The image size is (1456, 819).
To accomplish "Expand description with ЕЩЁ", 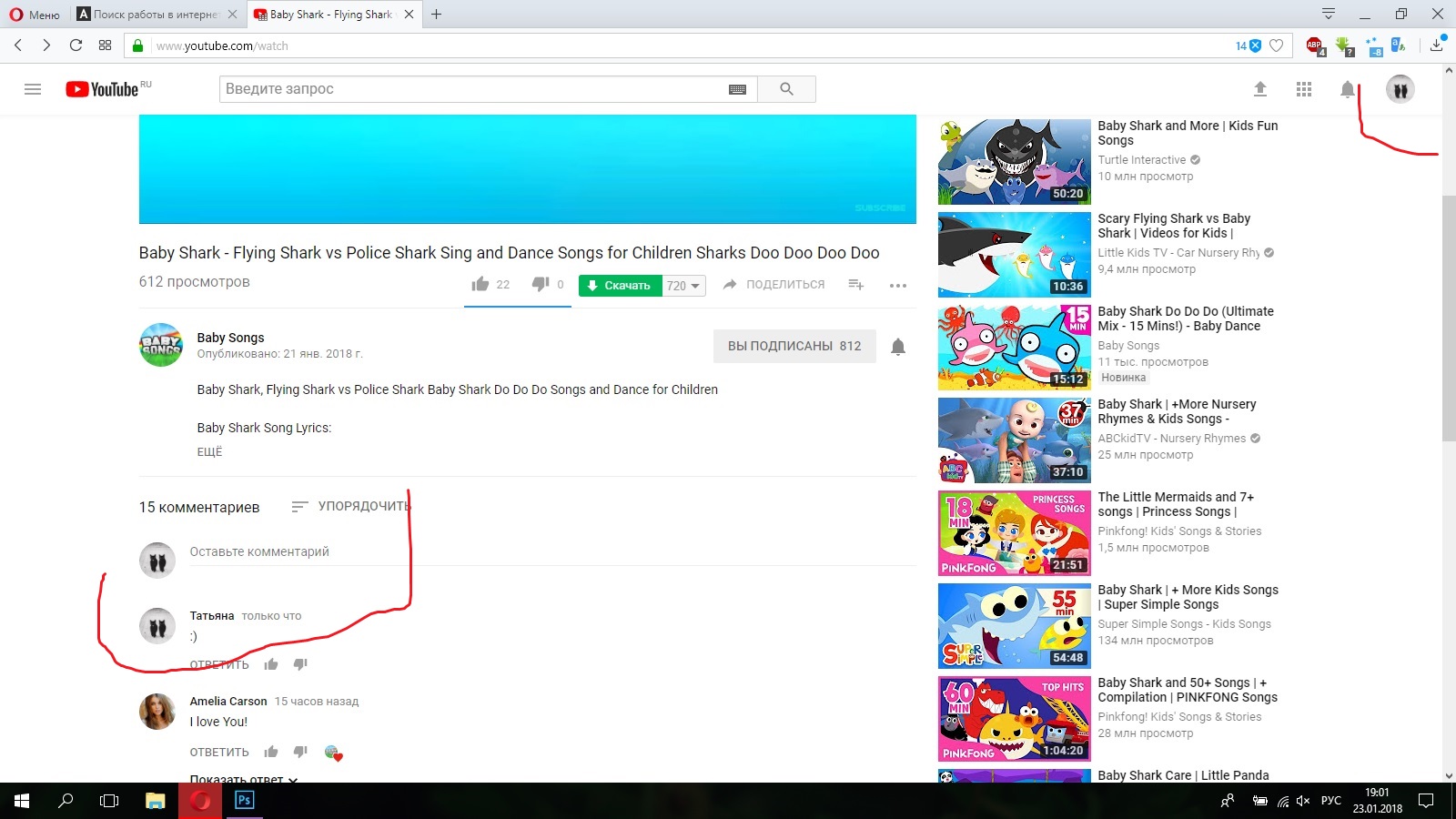I will (x=209, y=451).
